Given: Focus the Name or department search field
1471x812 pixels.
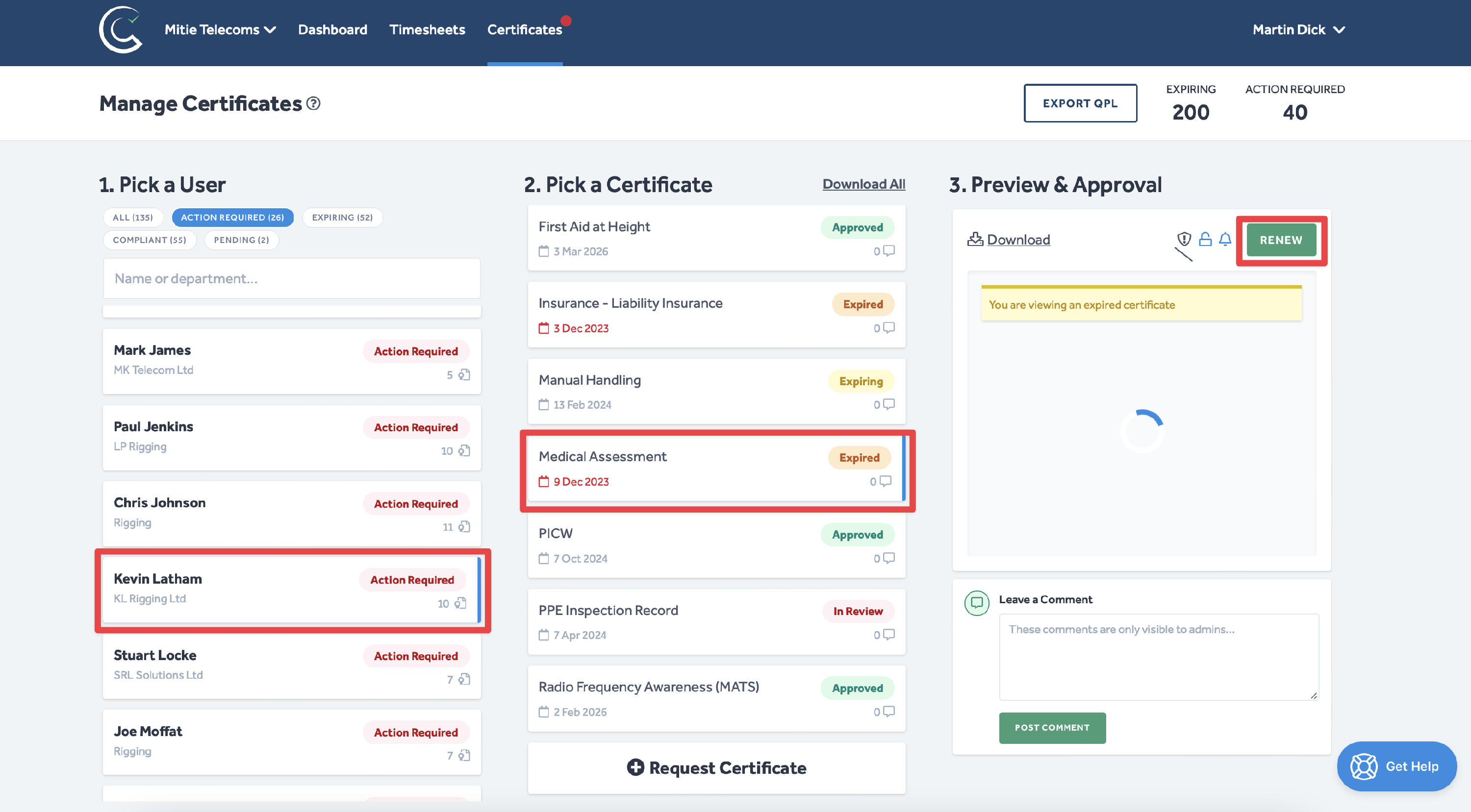Looking at the screenshot, I should 291,278.
